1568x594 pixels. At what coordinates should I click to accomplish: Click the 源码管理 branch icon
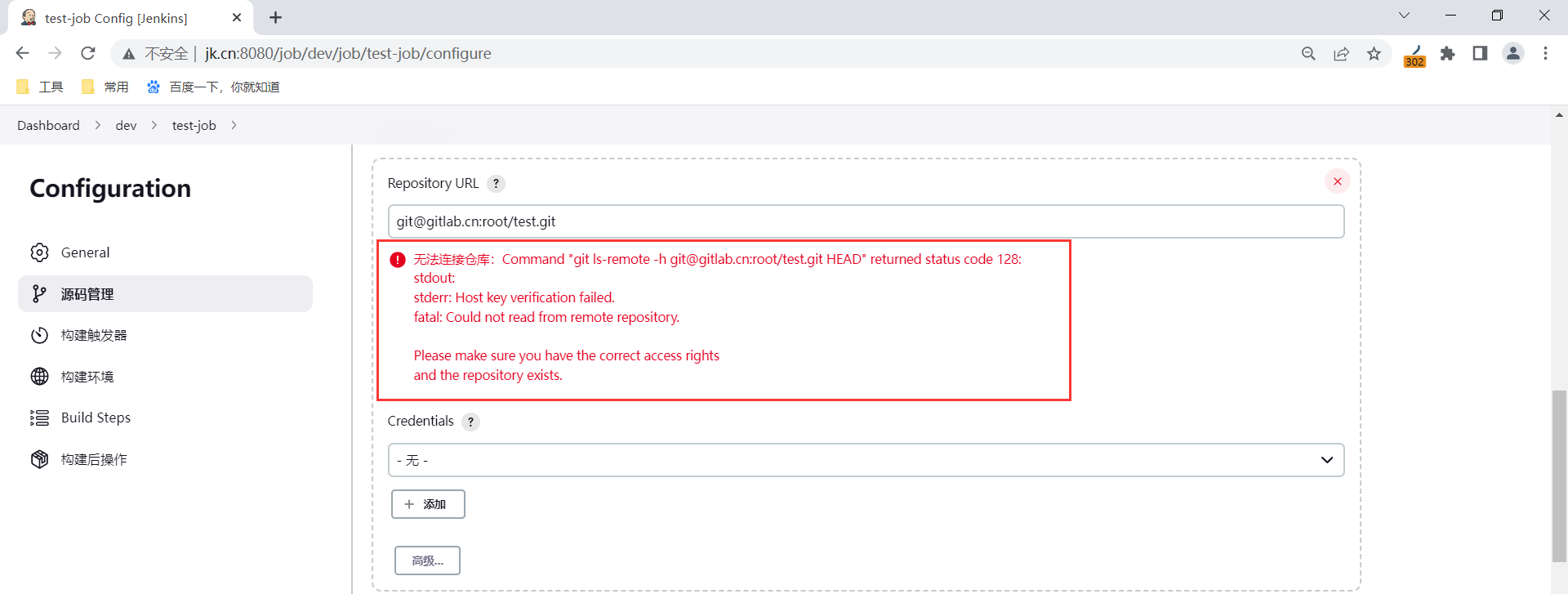click(39, 294)
